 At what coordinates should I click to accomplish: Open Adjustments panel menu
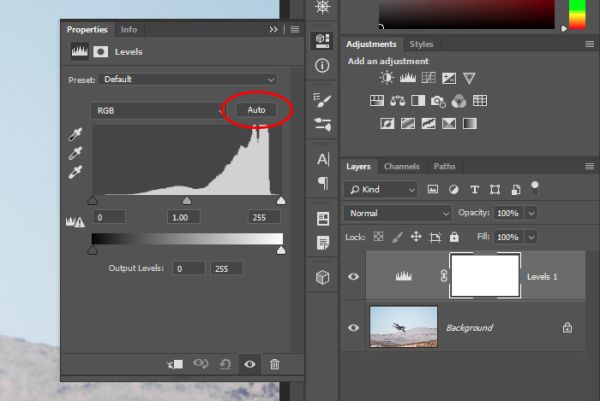[590, 44]
